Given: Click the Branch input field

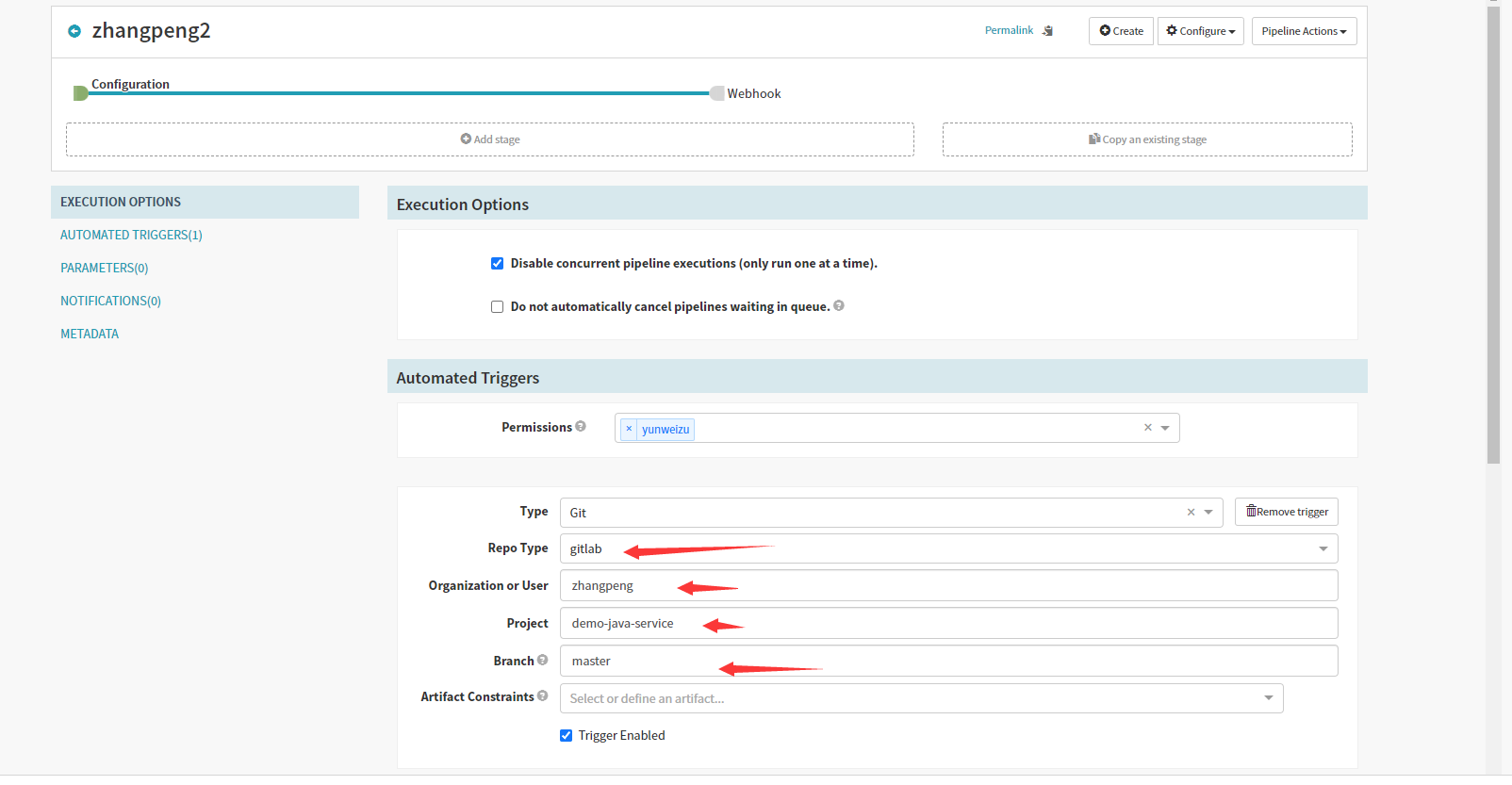Looking at the screenshot, I should pyautogui.click(x=949, y=661).
